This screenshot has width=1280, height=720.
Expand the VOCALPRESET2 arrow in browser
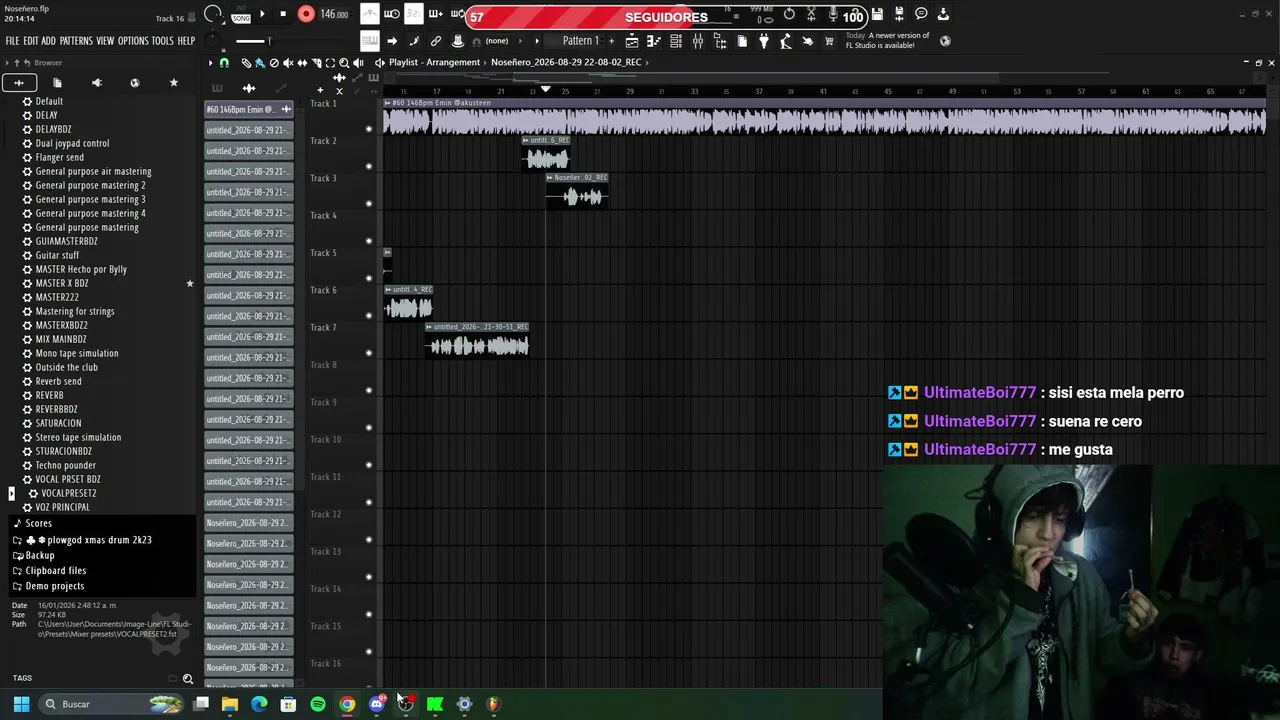11,493
